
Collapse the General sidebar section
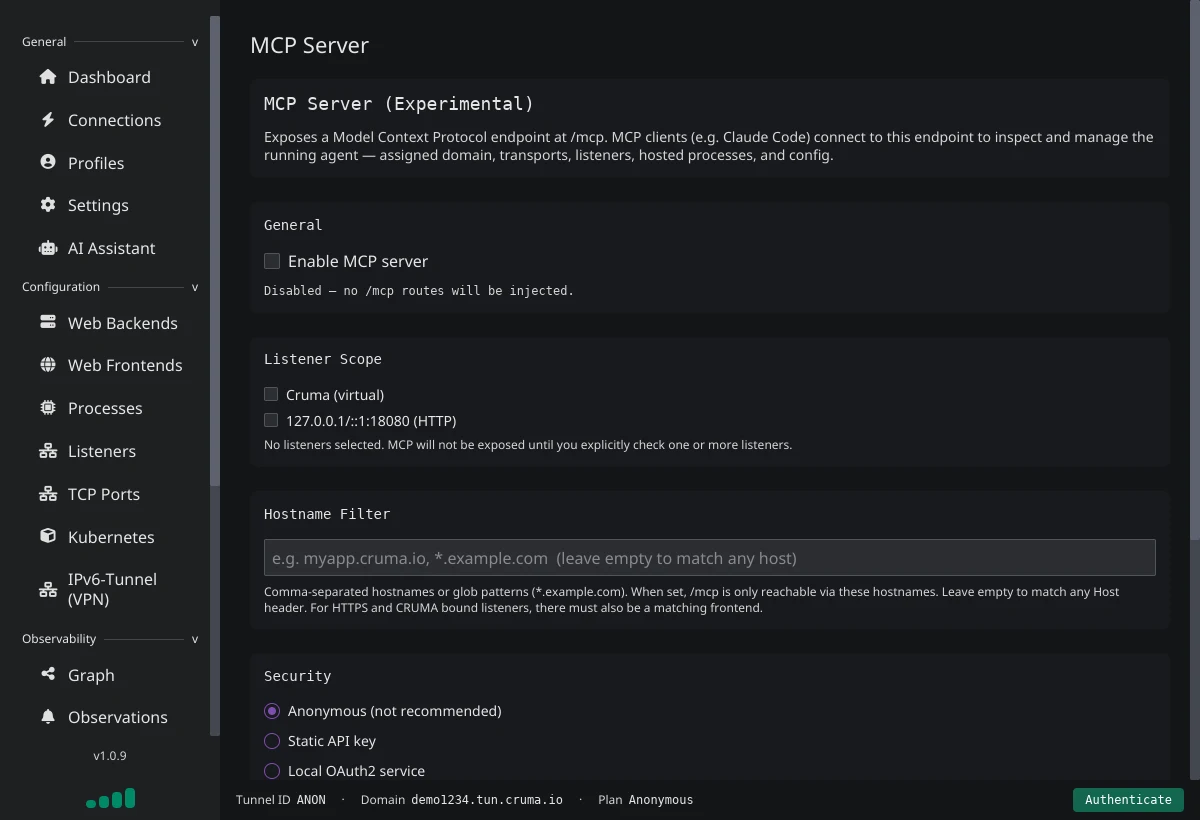coord(195,42)
